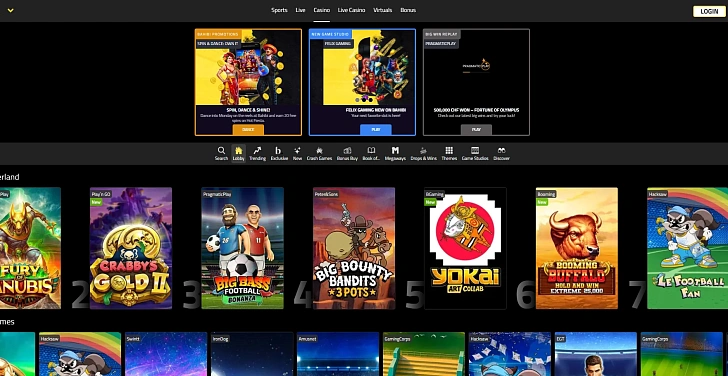Open the Live Casino tab
Image resolution: width=728 pixels, height=376 pixels.
(351, 10)
